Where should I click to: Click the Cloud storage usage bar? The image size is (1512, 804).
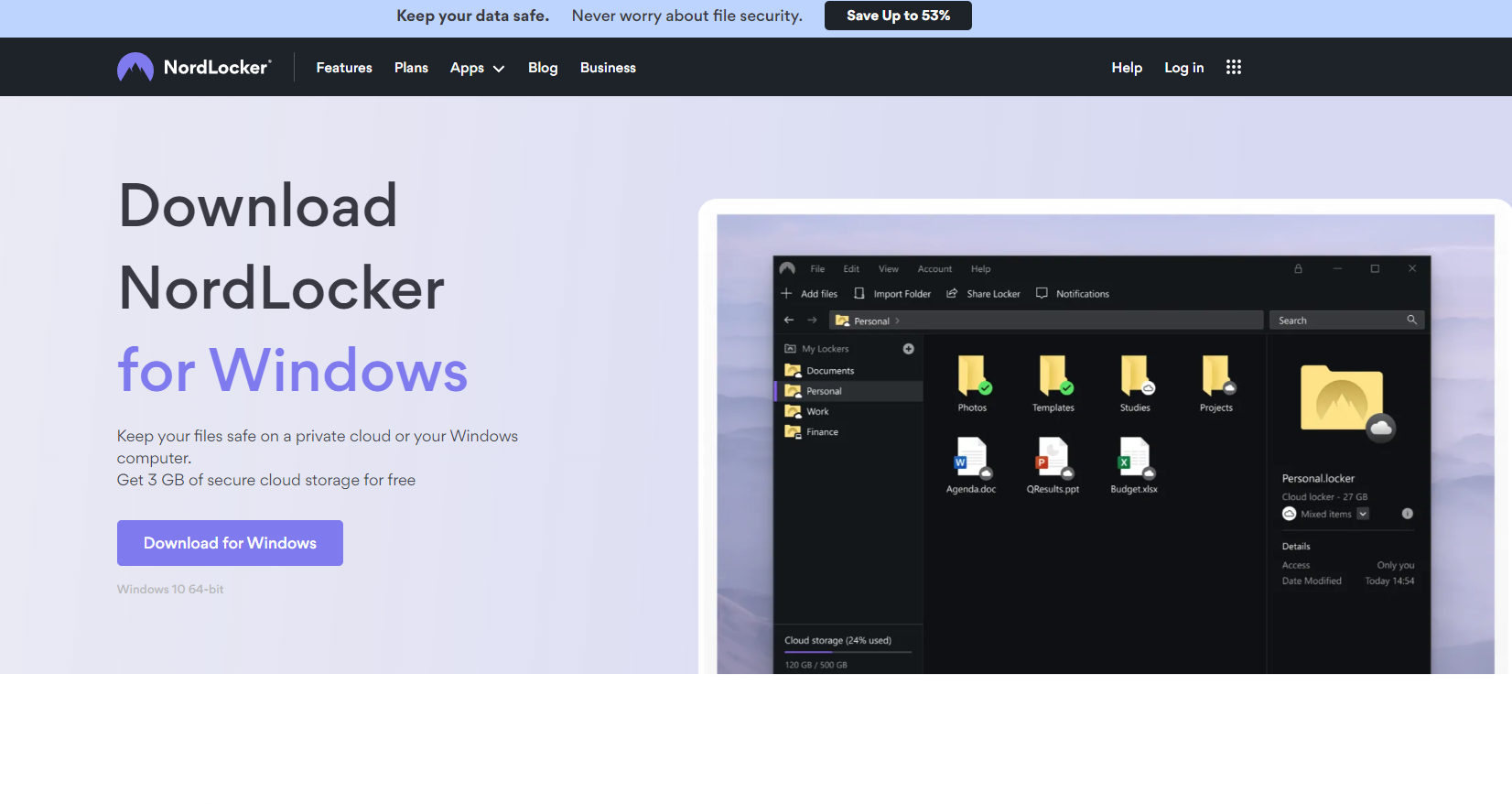coord(848,652)
